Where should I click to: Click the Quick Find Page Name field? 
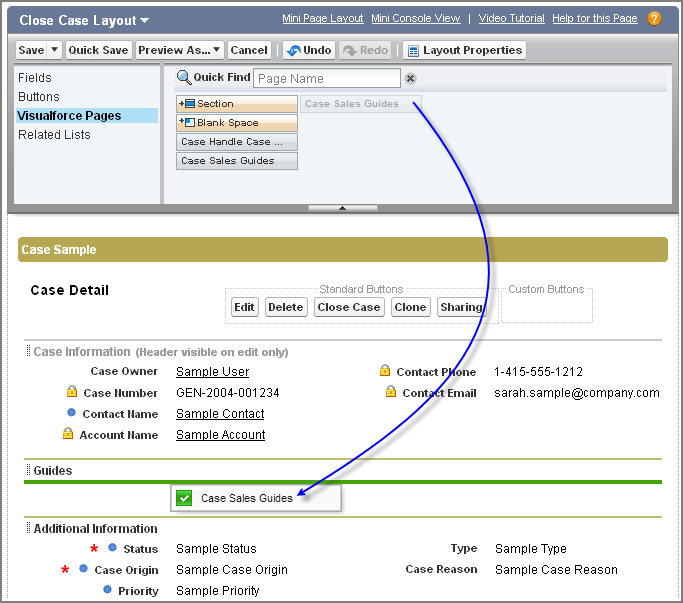click(x=327, y=78)
